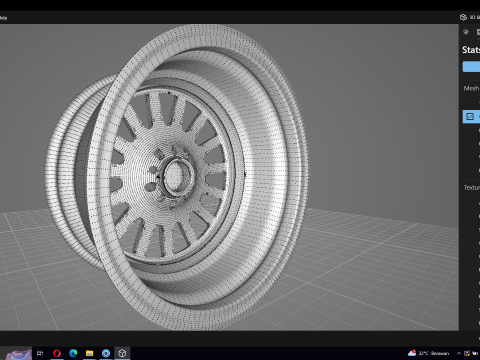The image size is (480, 360).
Task: Click the Texture section label
Action: tap(472, 188)
